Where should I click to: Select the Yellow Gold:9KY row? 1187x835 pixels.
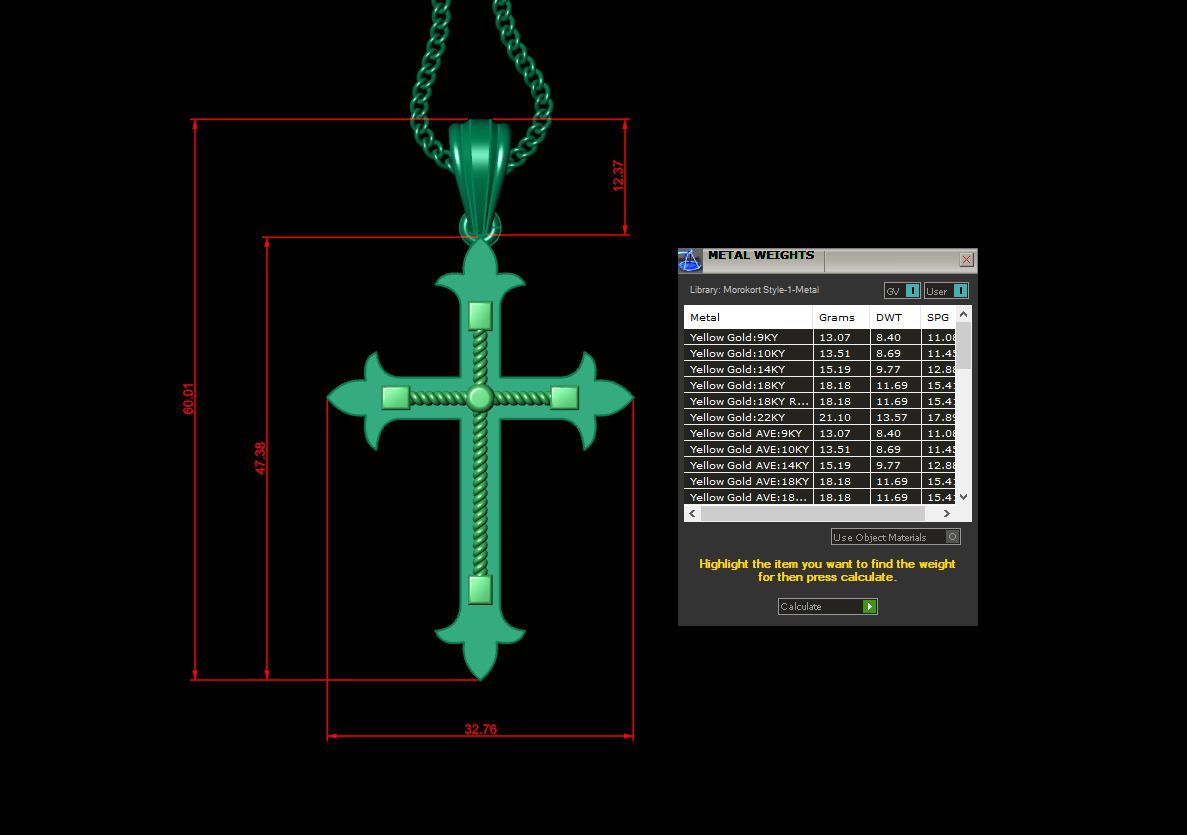(820, 338)
